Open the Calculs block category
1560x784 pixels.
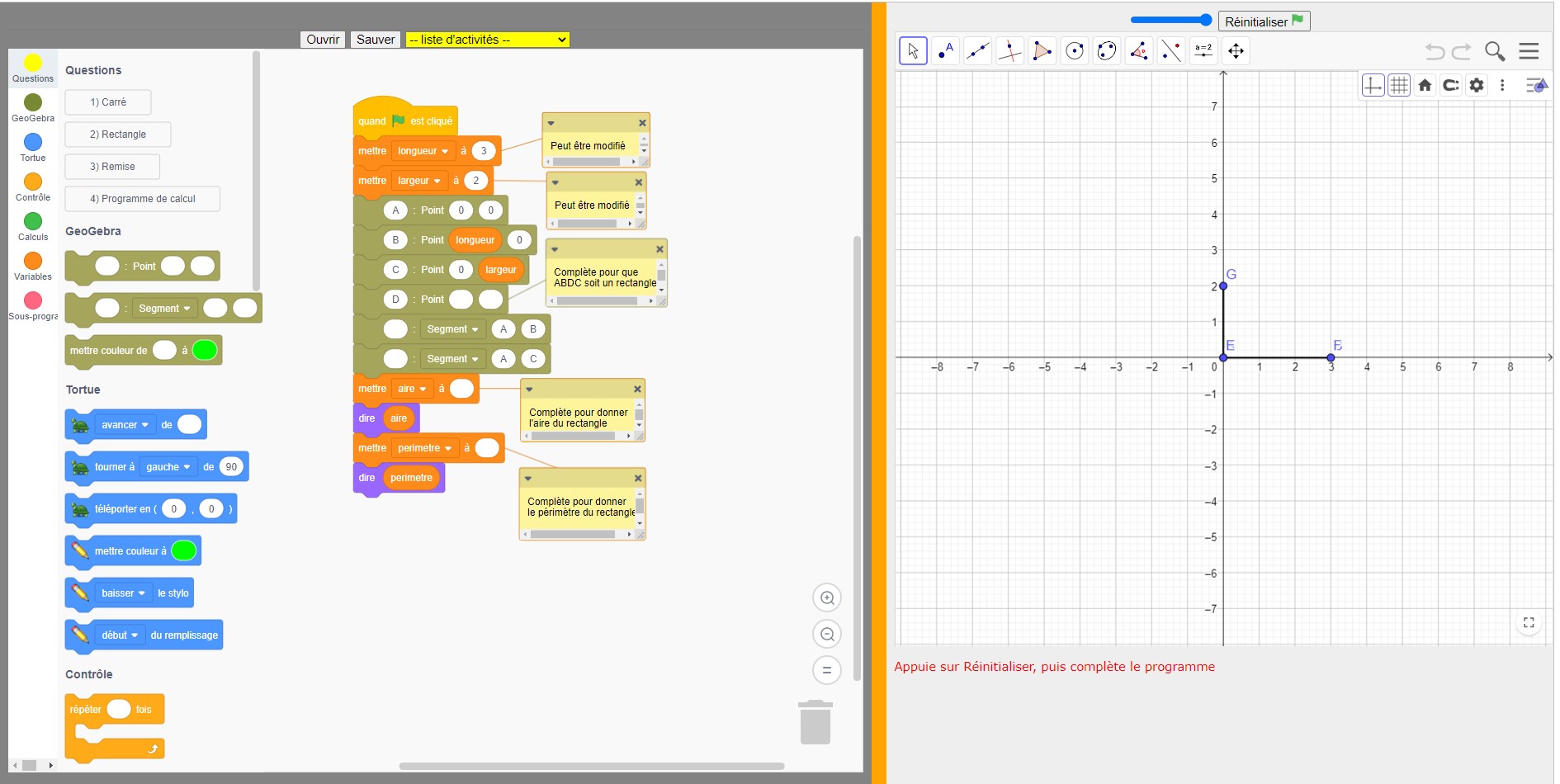tap(33, 227)
